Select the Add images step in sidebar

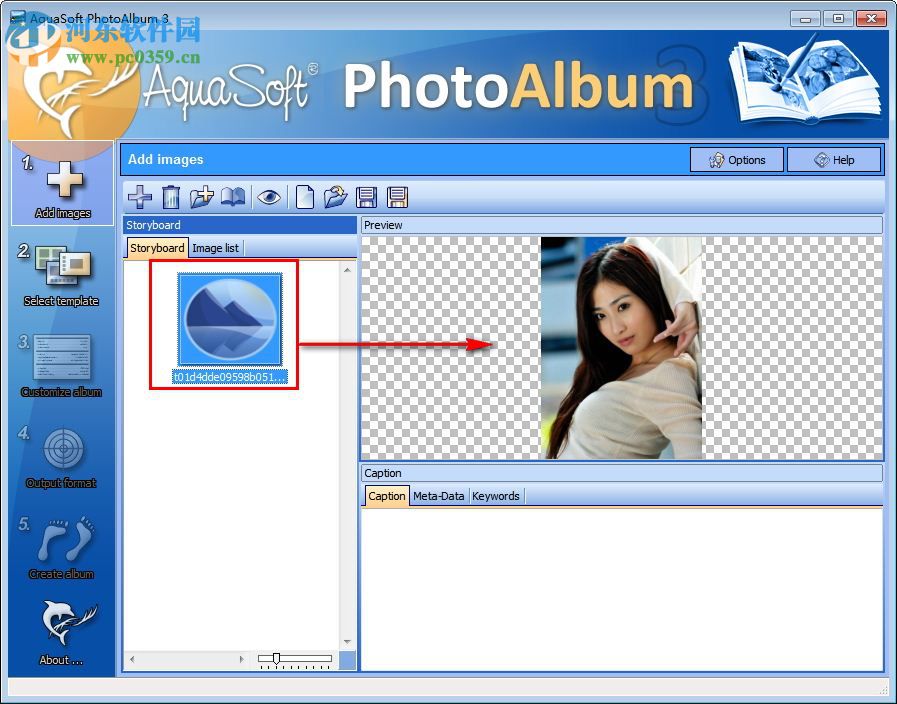click(62, 180)
